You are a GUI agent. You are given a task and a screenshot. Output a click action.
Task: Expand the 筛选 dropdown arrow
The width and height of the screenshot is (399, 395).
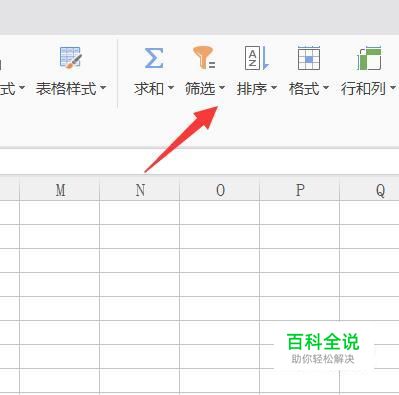pos(222,88)
